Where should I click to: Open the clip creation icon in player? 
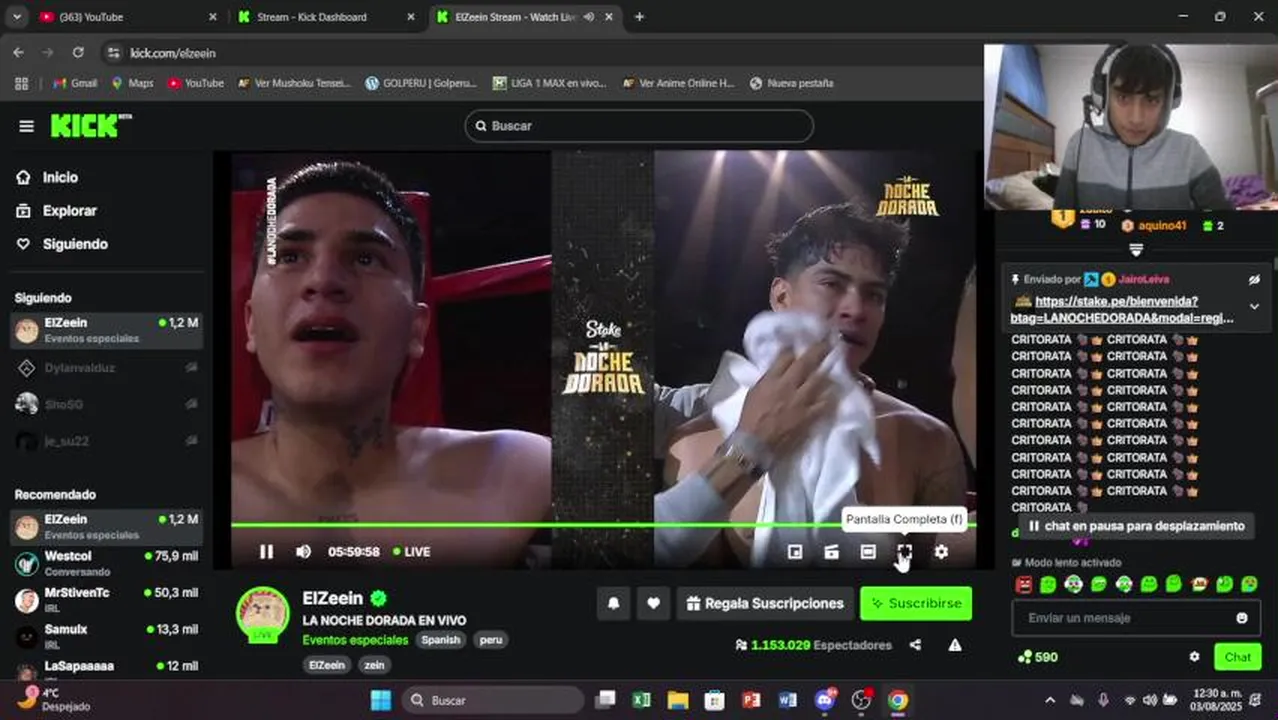(x=831, y=551)
